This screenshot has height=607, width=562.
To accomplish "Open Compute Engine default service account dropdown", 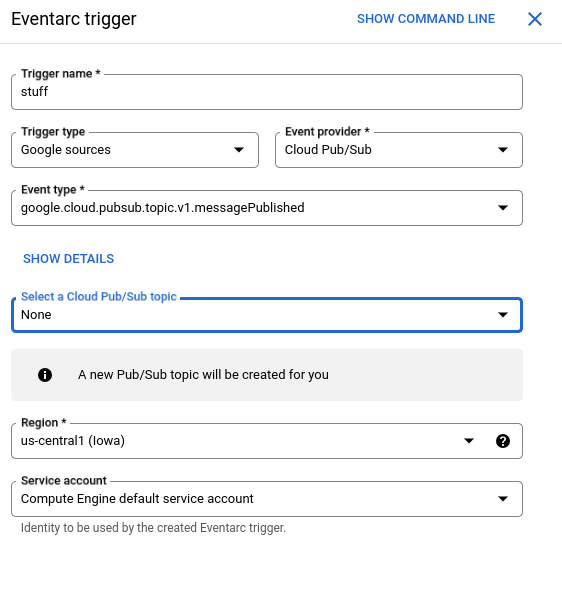I will [x=267, y=499].
